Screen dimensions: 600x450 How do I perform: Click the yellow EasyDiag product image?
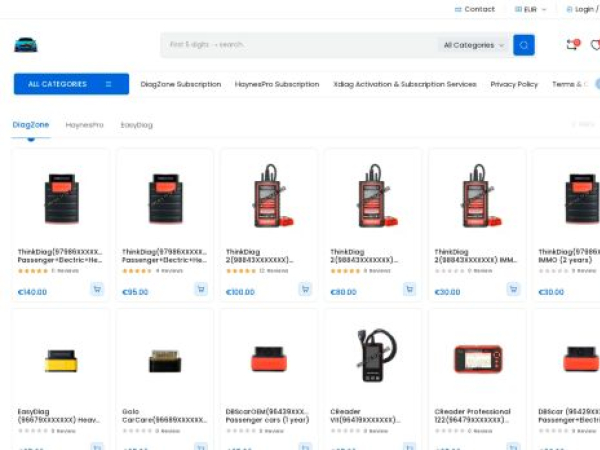click(61, 360)
